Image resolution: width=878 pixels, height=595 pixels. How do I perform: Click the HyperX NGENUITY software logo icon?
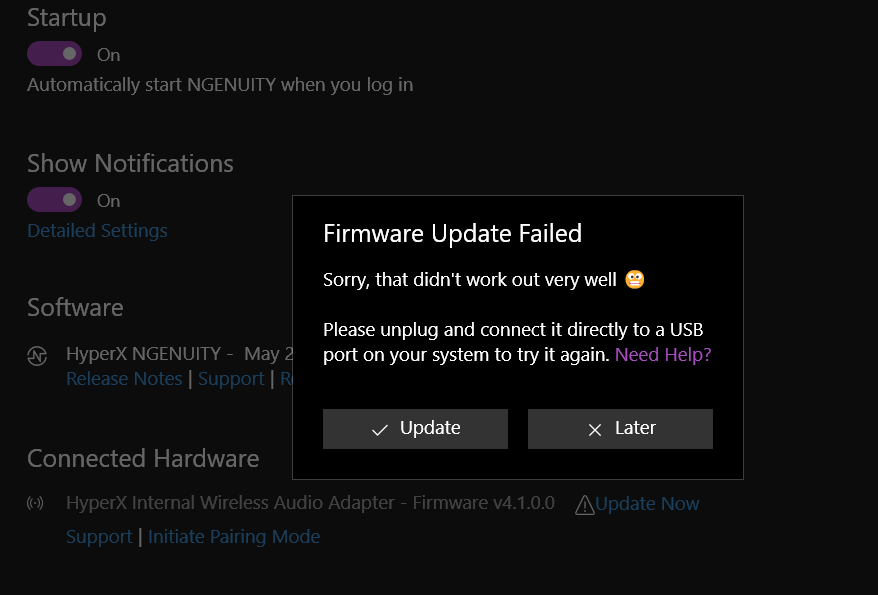coord(37,355)
